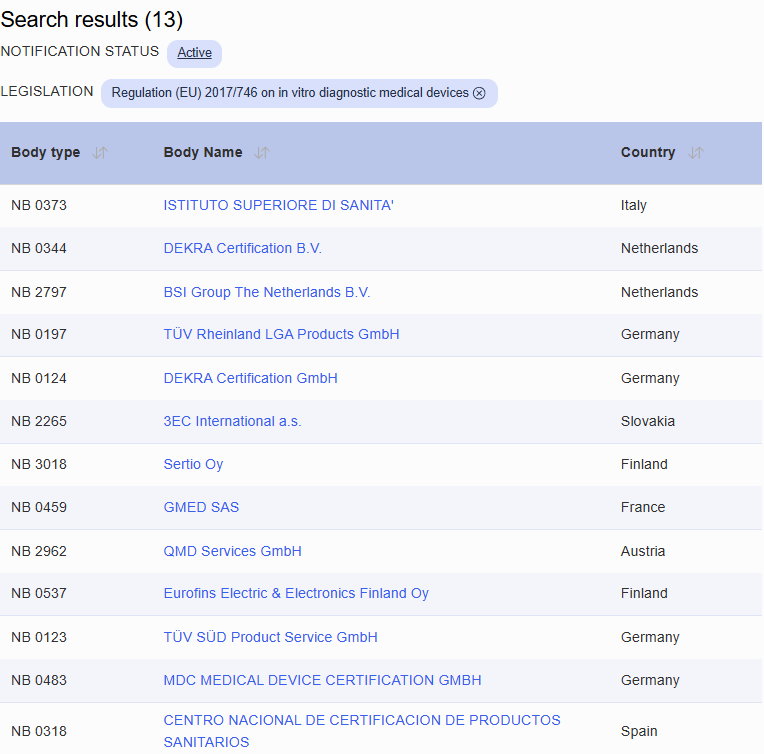
Task: Select the NB 0344 cell
Action: click(x=39, y=249)
